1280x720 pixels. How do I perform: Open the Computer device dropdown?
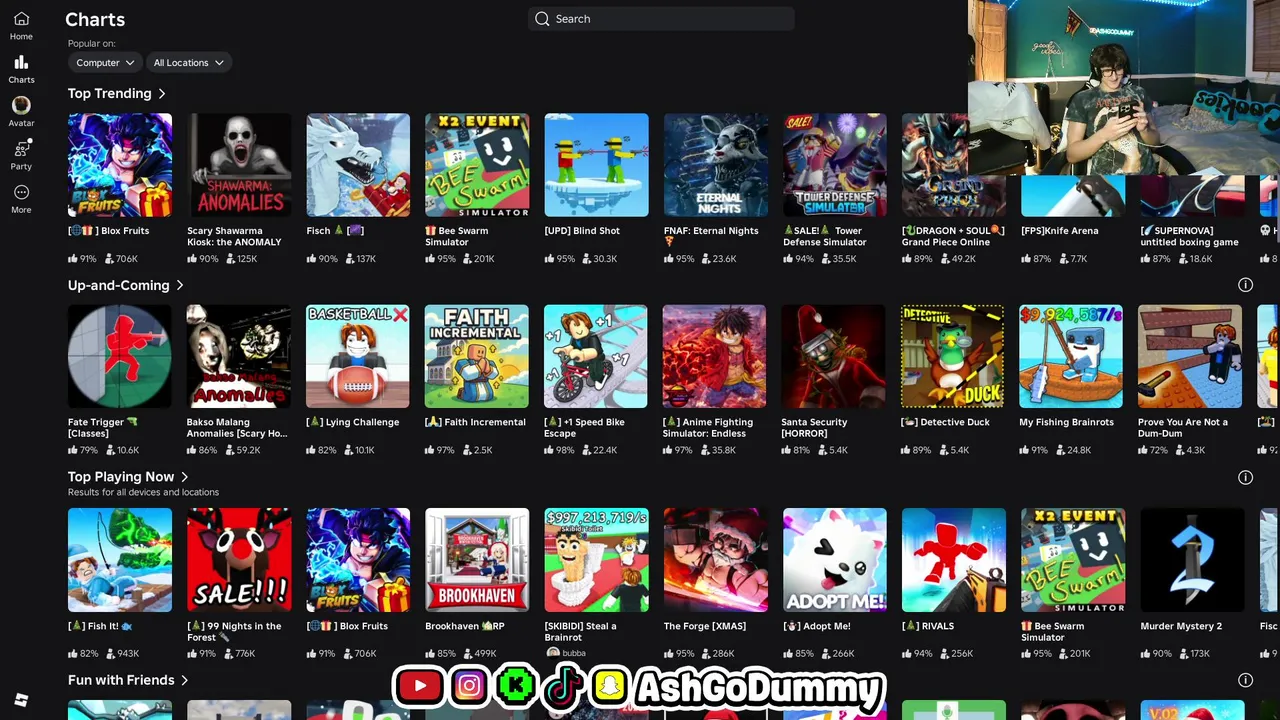(104, 62)
